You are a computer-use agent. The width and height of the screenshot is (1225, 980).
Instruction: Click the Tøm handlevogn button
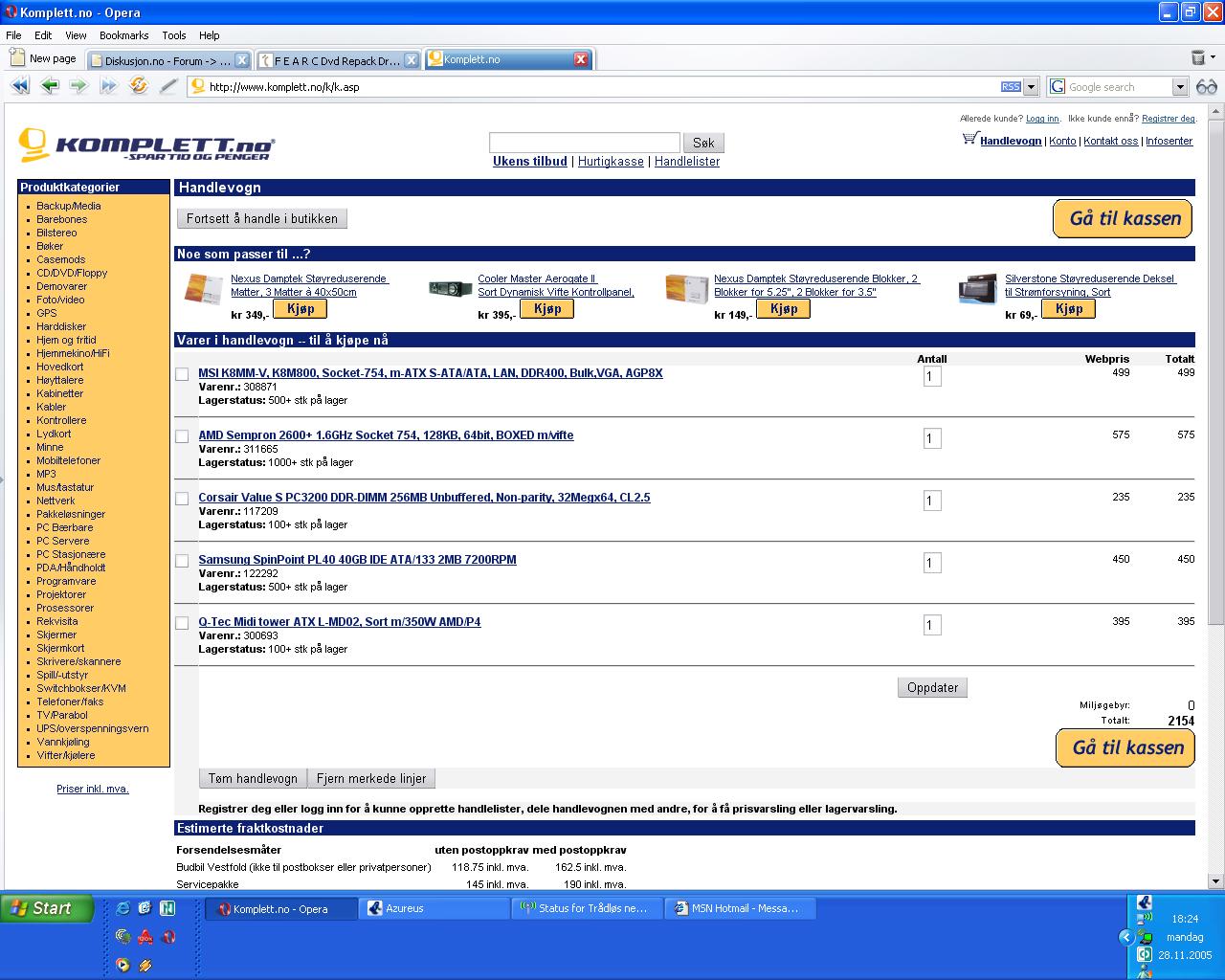253,778
